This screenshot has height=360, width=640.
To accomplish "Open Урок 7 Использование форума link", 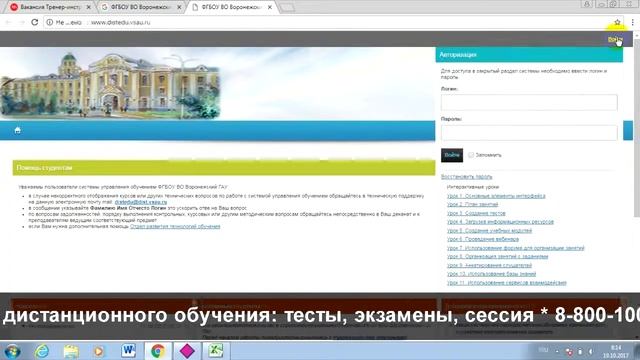I will point(516,248).
